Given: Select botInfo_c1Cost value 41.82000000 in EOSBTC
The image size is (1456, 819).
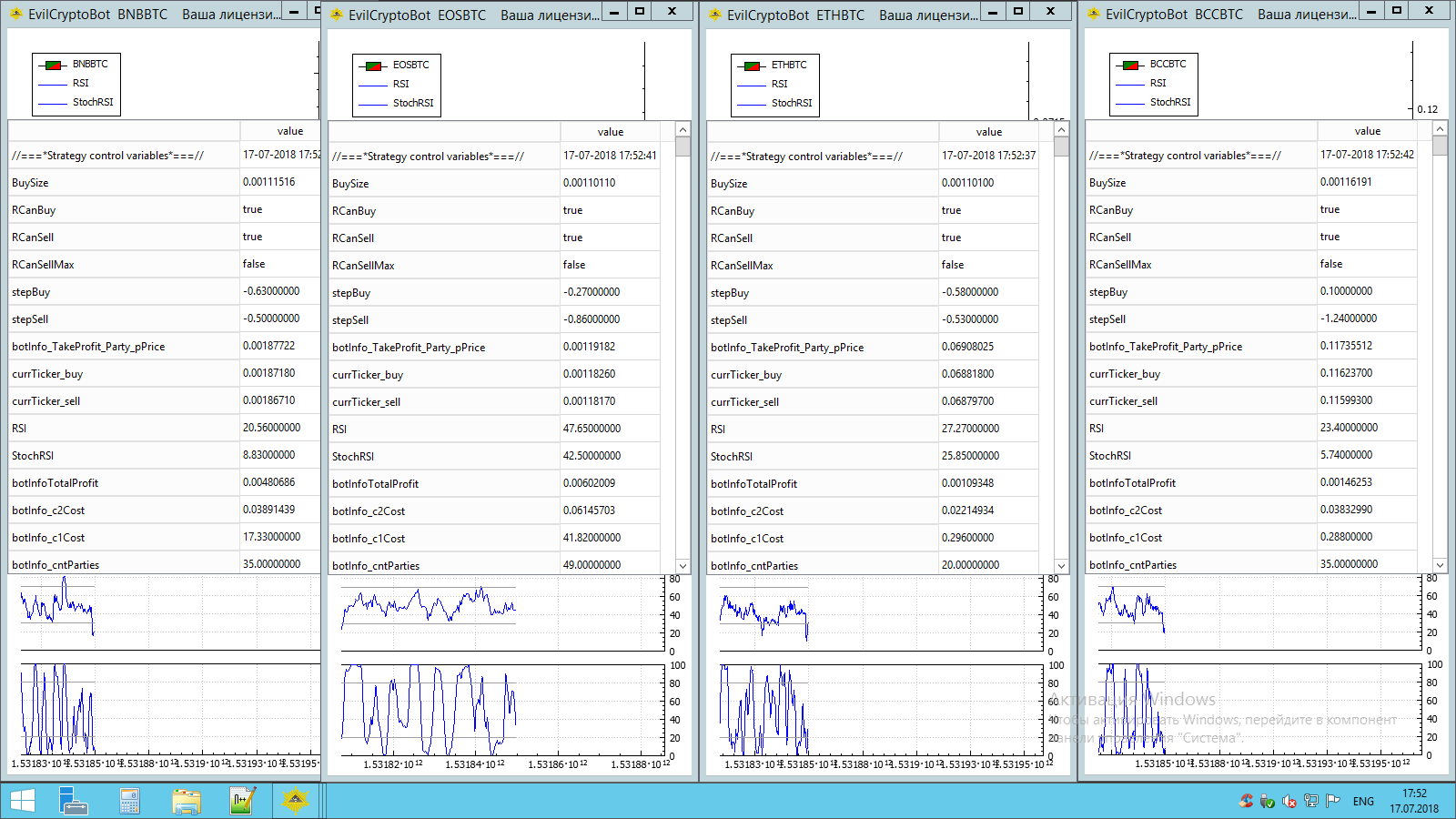Looking at the screenshot, I should (x=591, y=538).
